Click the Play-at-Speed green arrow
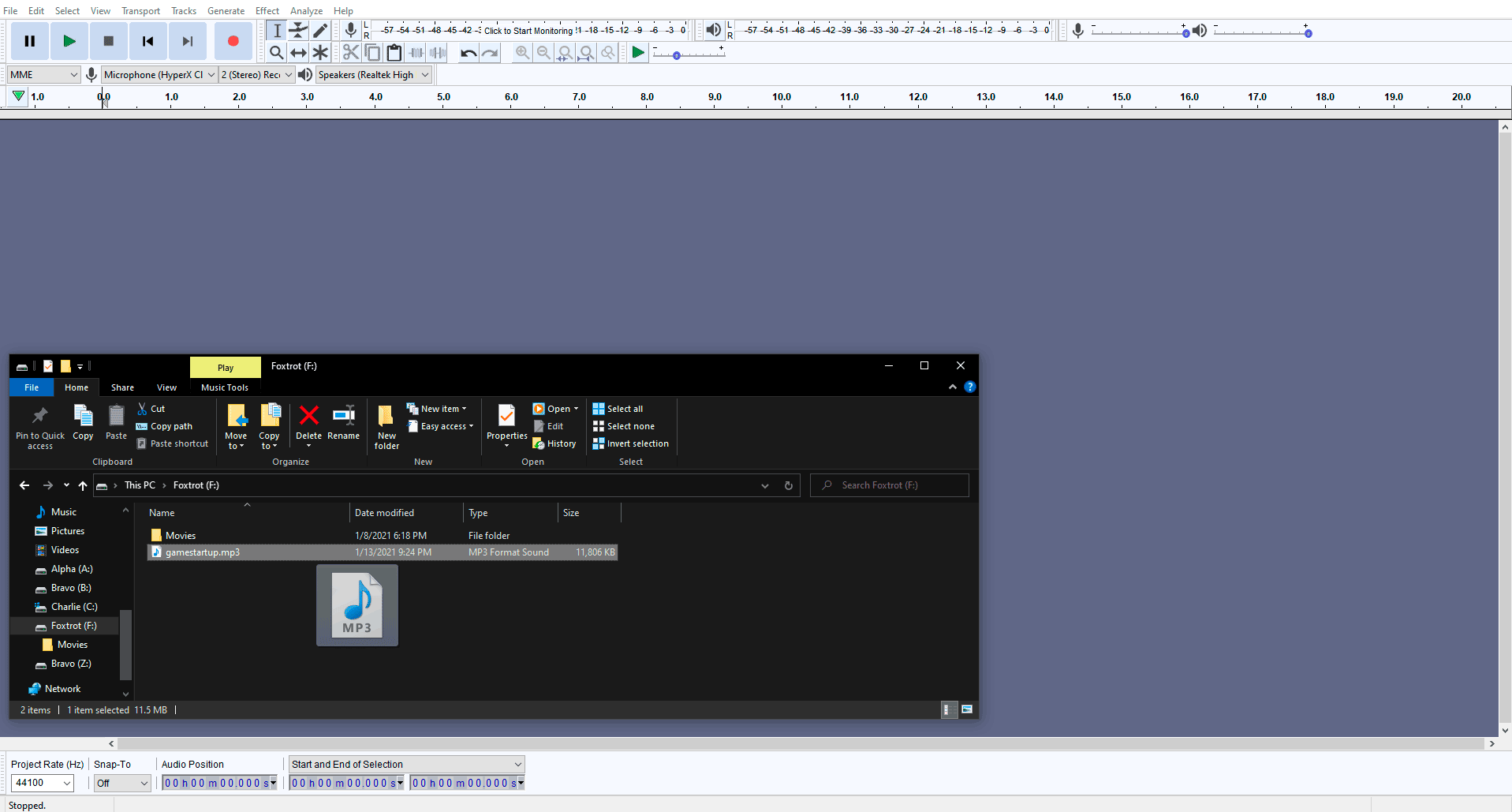 (638, 52)
